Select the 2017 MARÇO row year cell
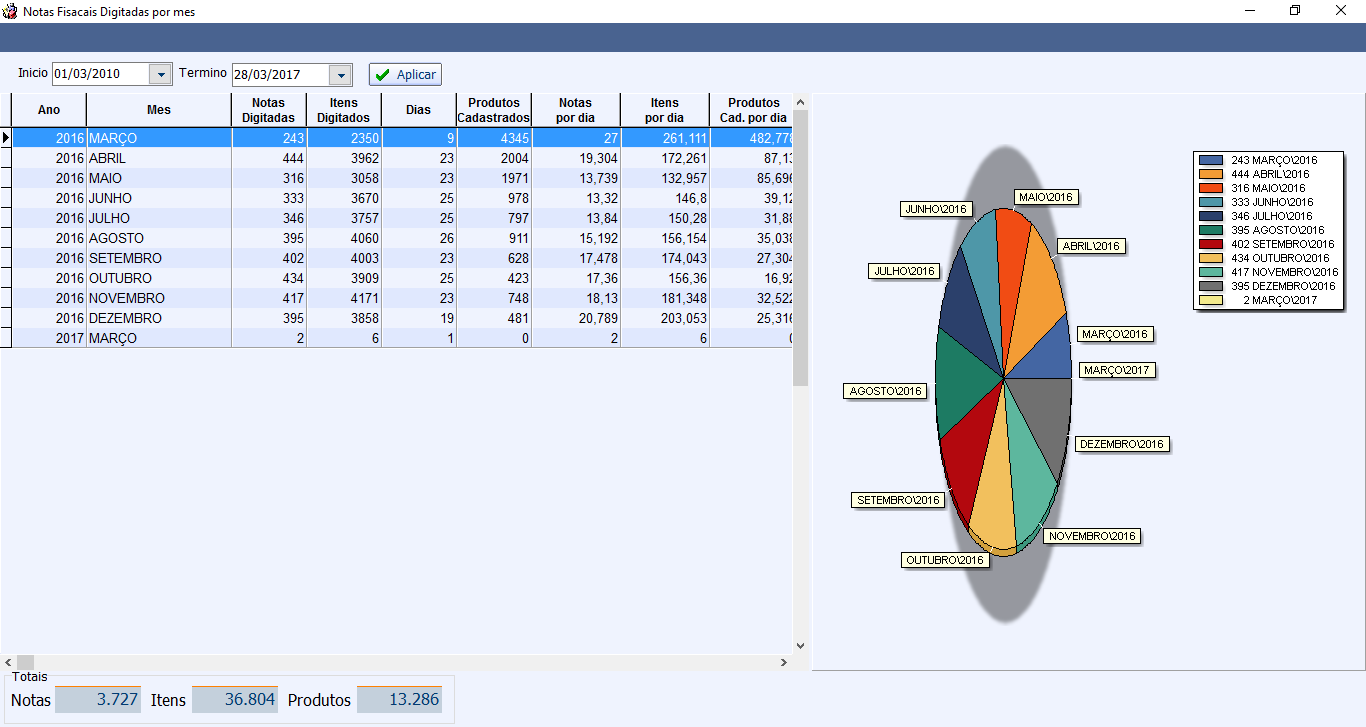The height and width of the screenshot is (727, 1366). 49,338
